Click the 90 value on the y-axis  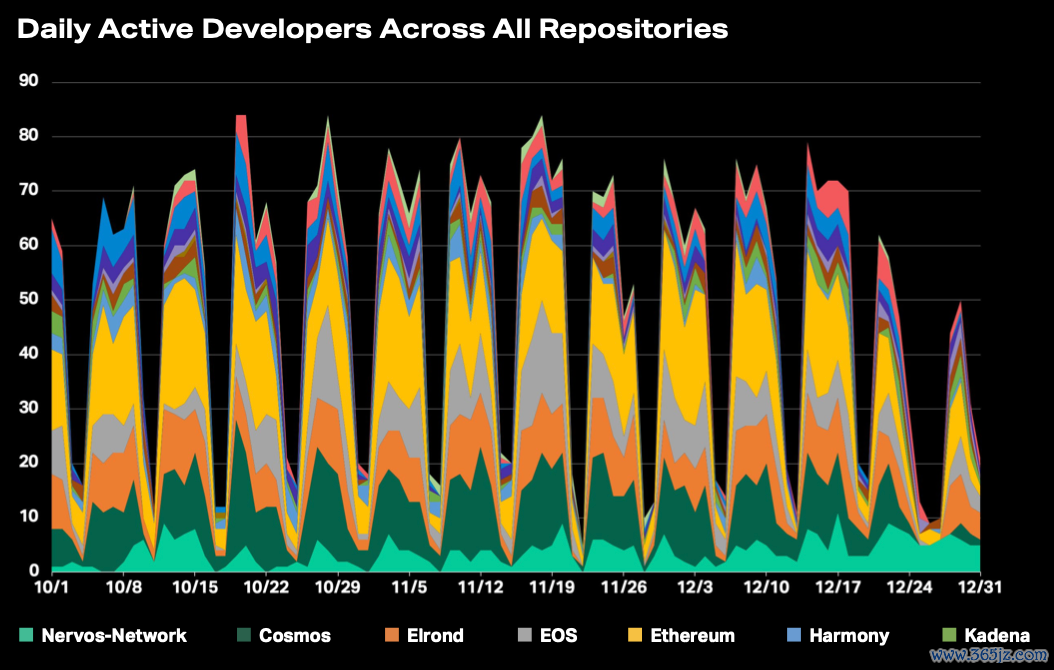tap(27, 81)
